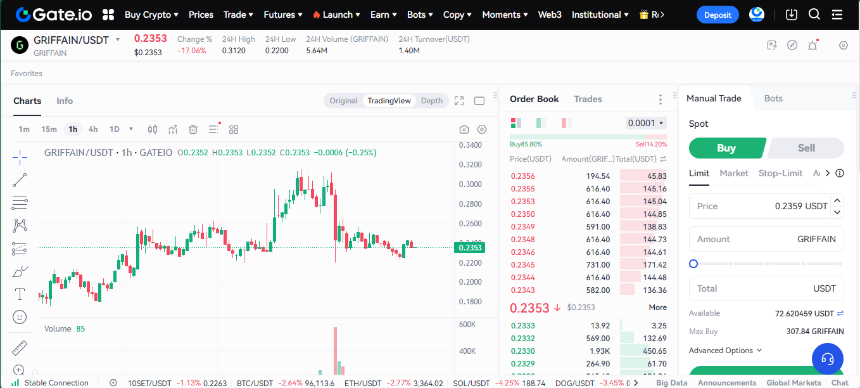The height and width of the screenshot is (388, 860).
Task: Open Announcements in bottom bar
Action: click(x=727, y=383)
